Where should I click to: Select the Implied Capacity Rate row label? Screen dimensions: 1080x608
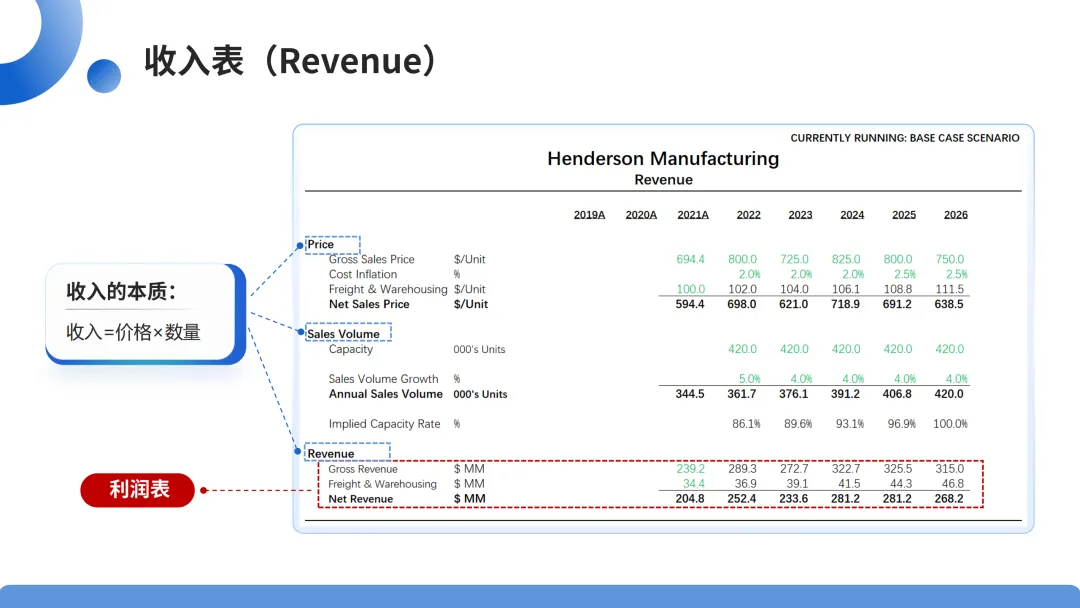click(384, 424)
